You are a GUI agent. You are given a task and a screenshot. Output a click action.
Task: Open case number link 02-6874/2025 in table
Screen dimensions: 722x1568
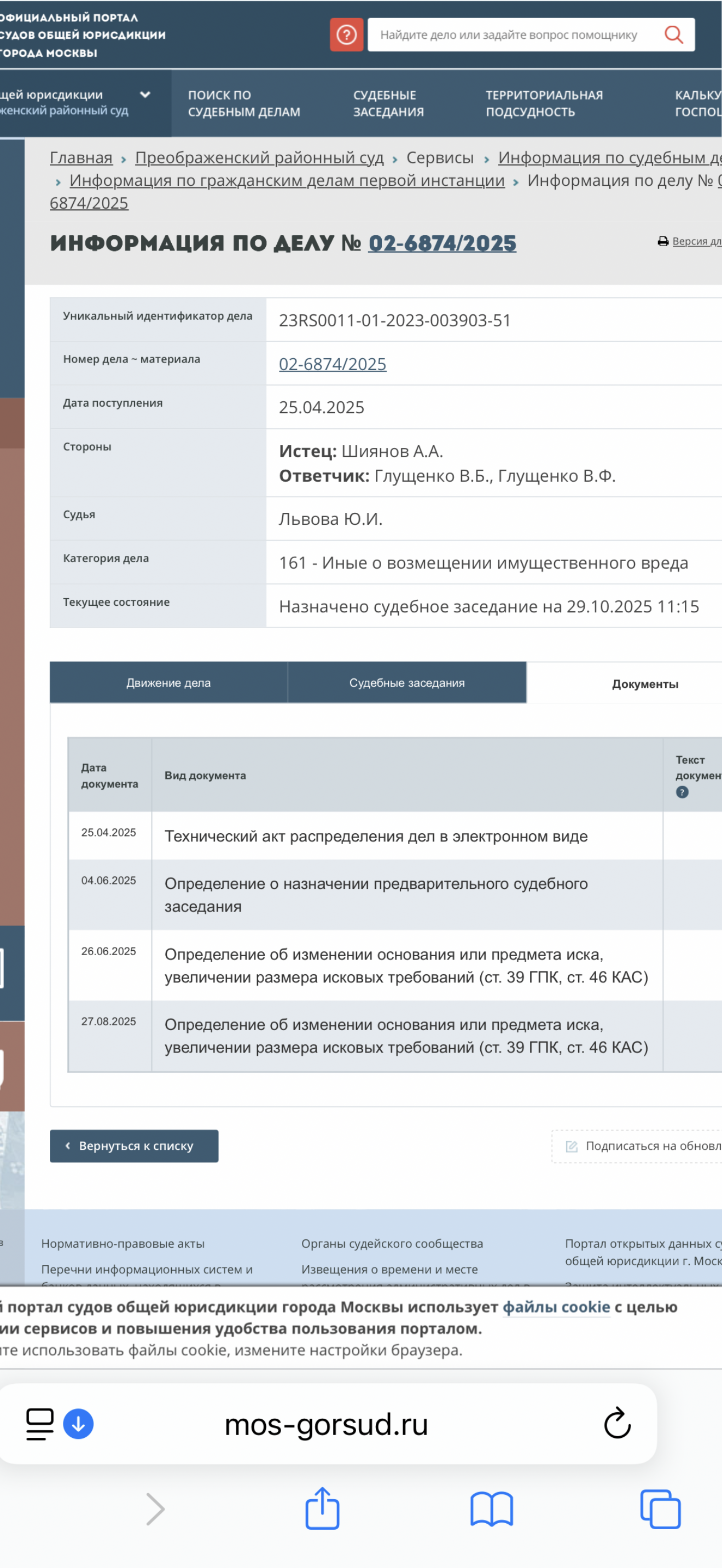point(333,364)
